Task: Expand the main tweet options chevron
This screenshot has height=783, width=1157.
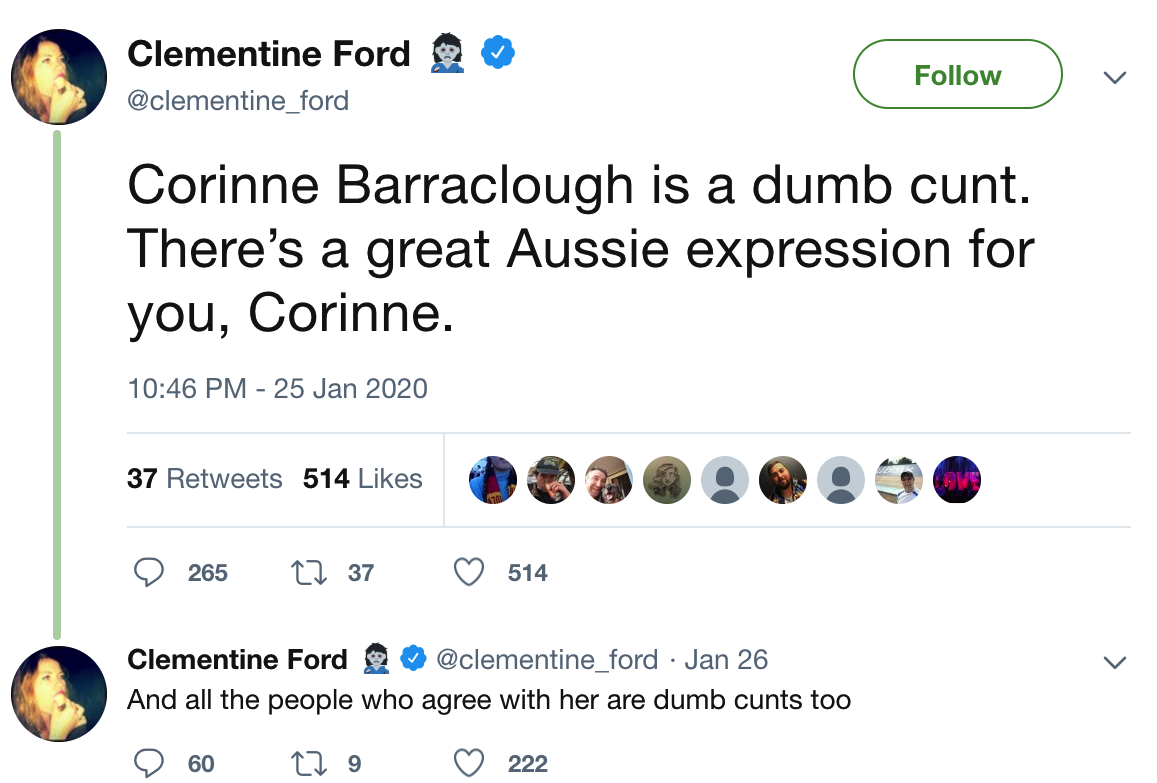Action: pos(1114,77)
